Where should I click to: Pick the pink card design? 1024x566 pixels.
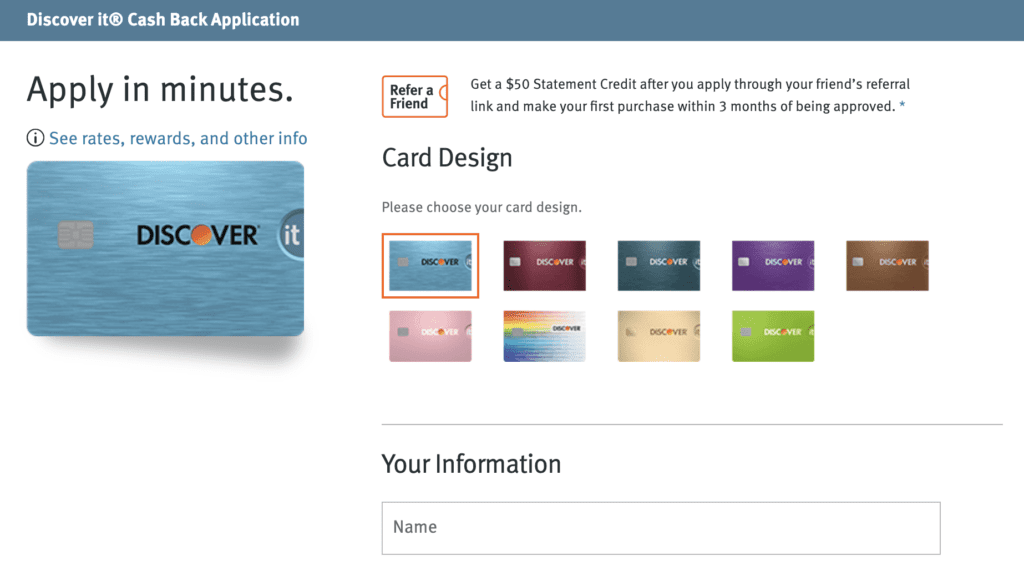click(x=430, y=336)
